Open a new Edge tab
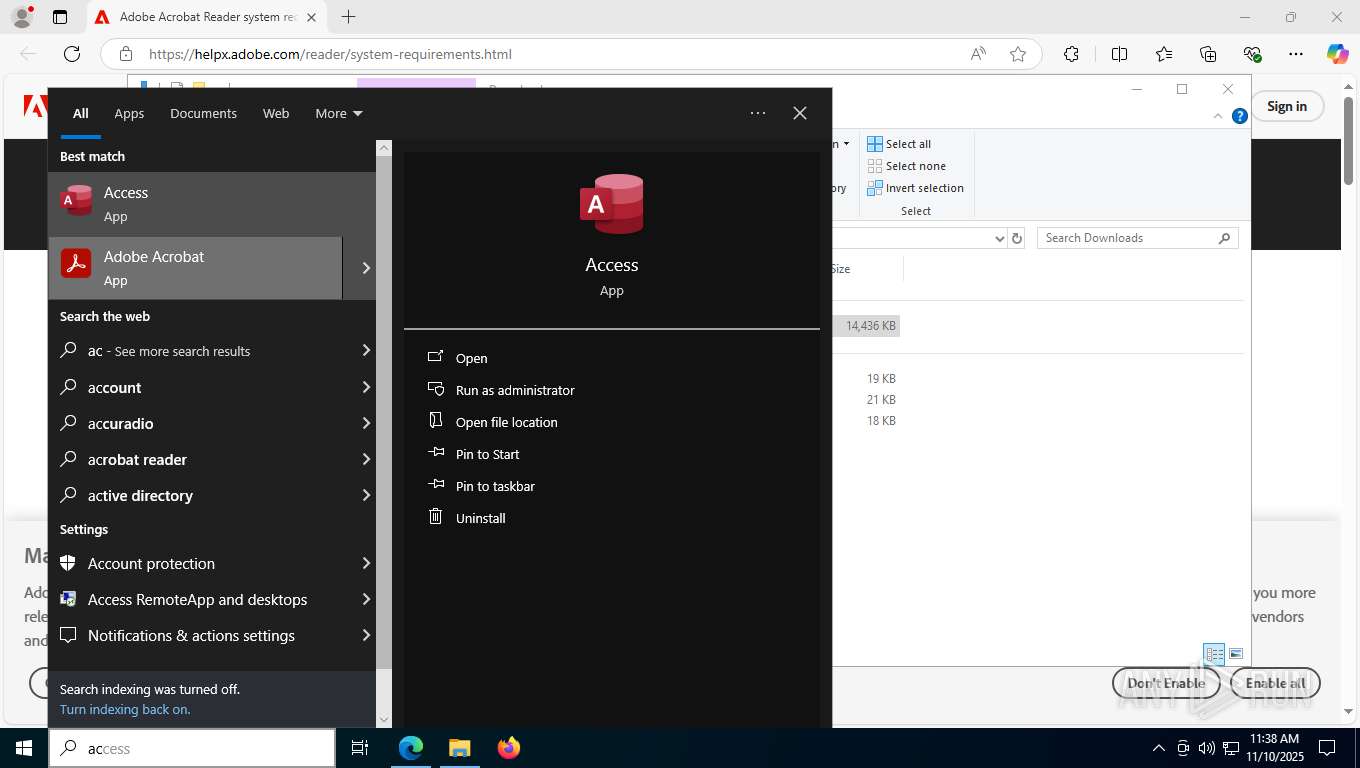The width and height of the screenshot is (1360, 768). 348,17
